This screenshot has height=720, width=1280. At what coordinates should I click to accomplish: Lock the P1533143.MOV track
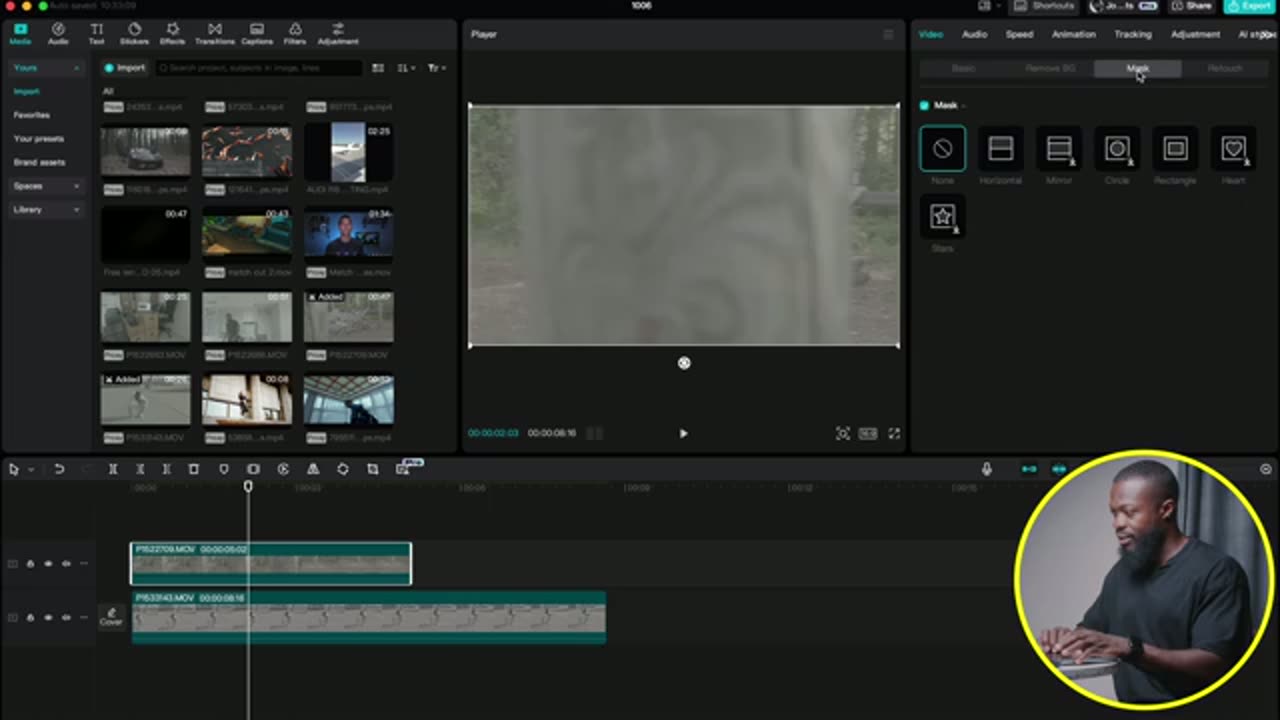30,618
